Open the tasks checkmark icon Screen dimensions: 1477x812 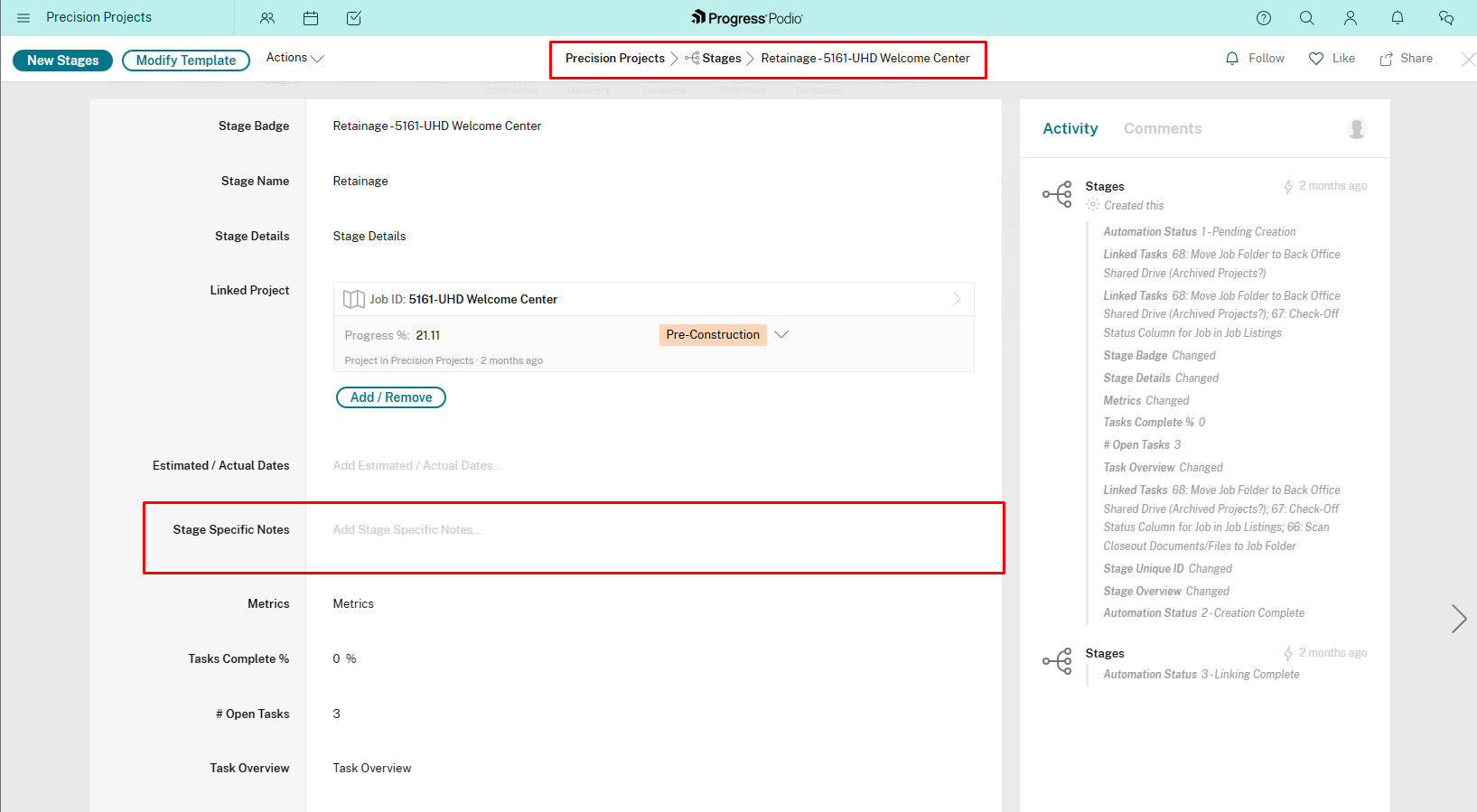(x=354, y=18)
